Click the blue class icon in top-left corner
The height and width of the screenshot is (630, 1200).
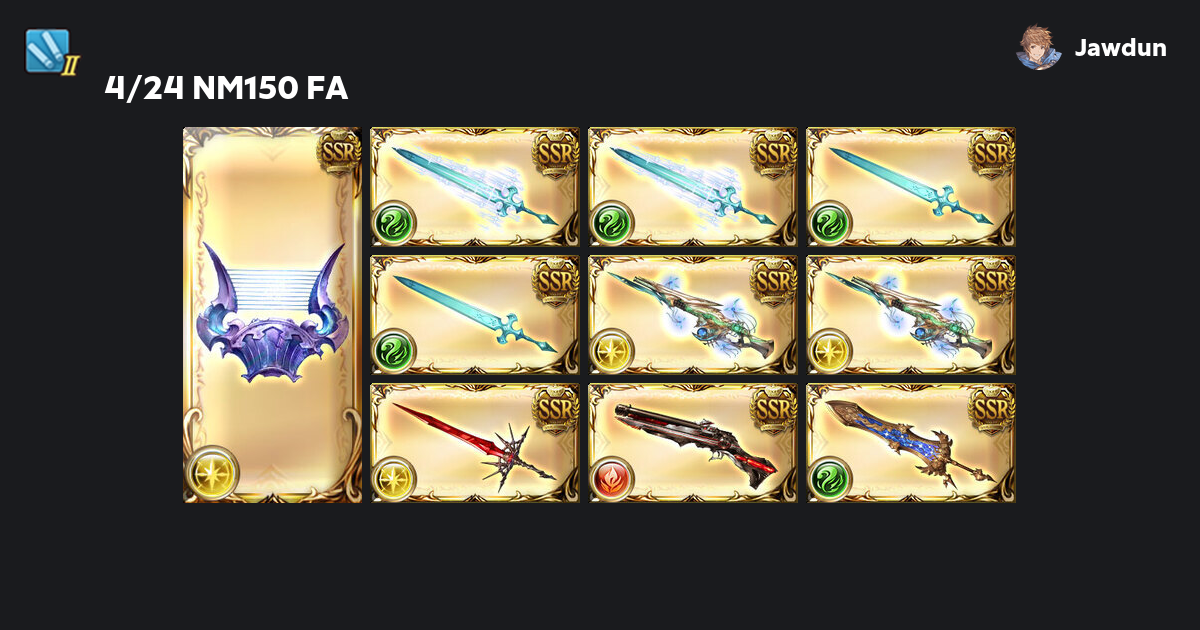point(50,51)
